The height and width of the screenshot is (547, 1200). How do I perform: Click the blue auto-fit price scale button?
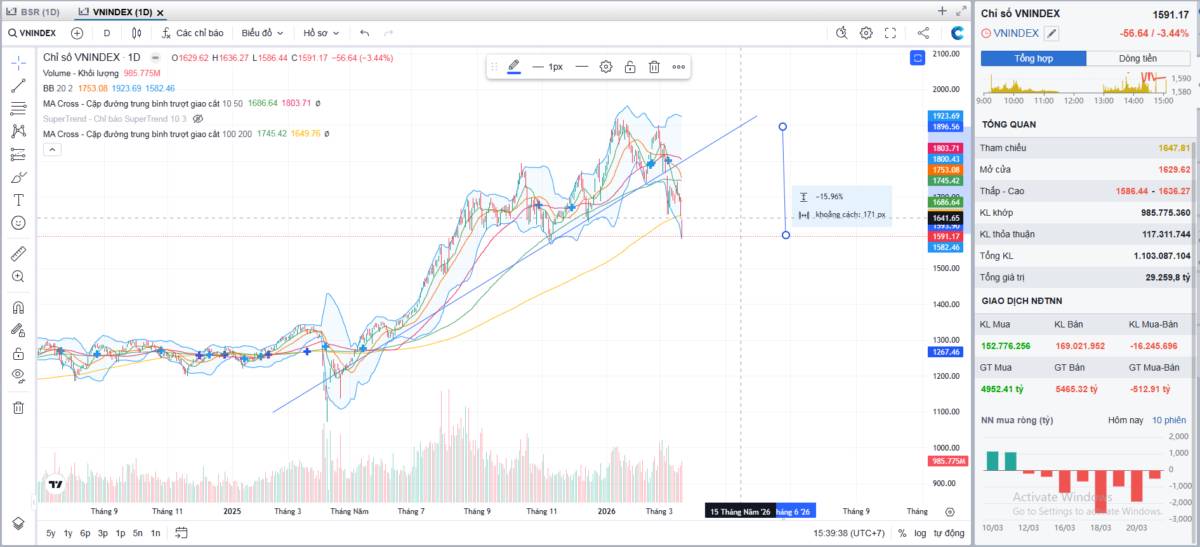[917, 58]
